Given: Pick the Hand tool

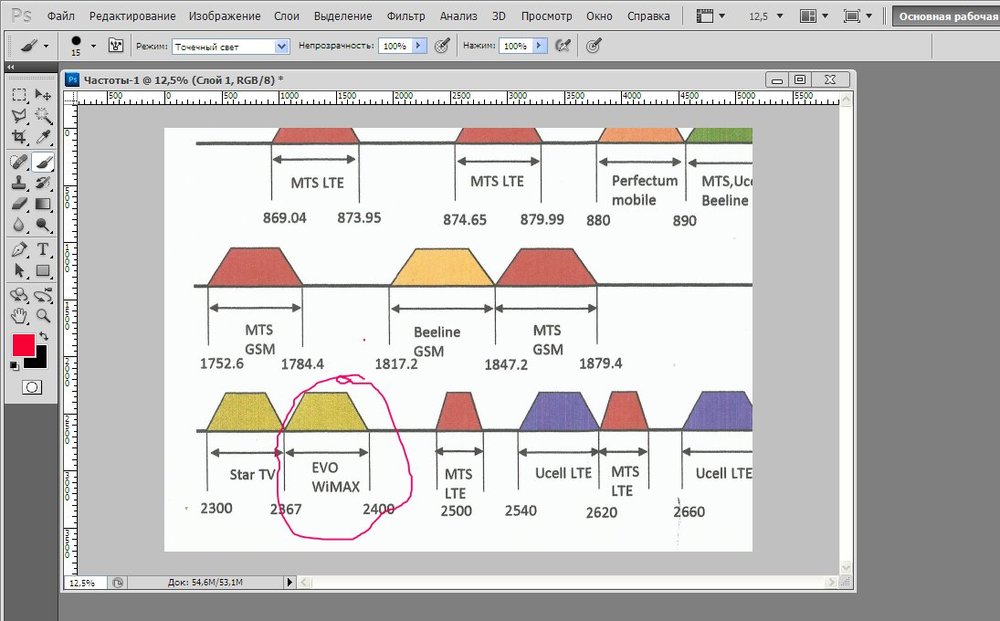Looking at the screenshot, I should 19,315.
